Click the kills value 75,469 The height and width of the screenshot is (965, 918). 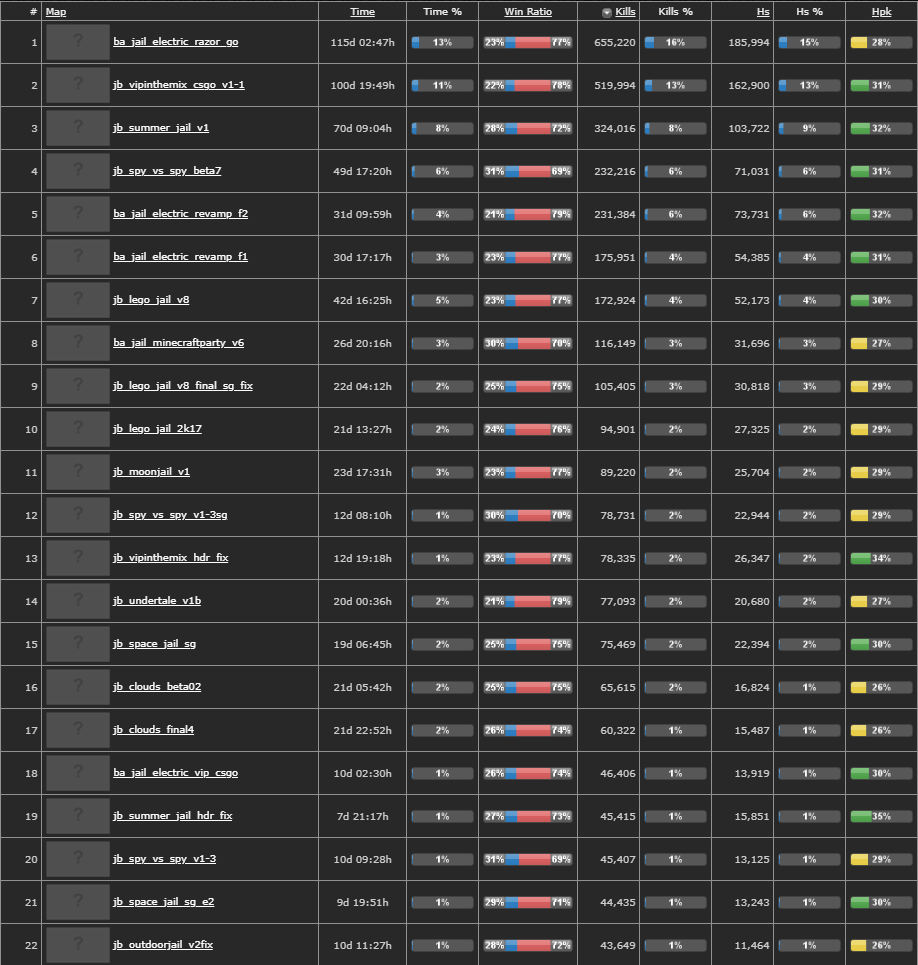point(618,644)
